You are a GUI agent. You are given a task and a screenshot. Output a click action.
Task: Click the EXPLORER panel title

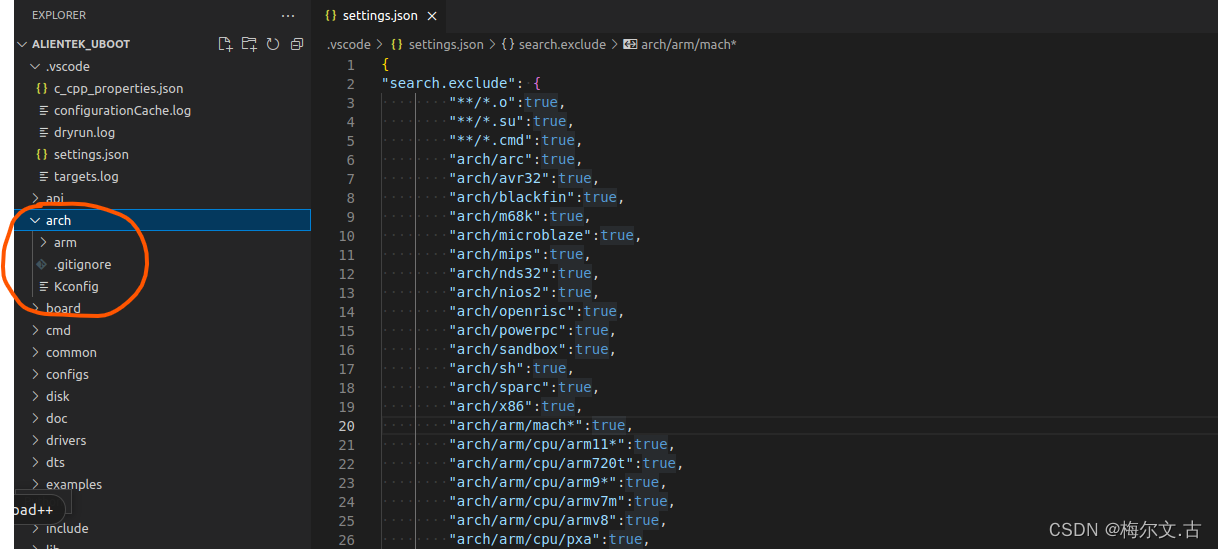point(59,16)
